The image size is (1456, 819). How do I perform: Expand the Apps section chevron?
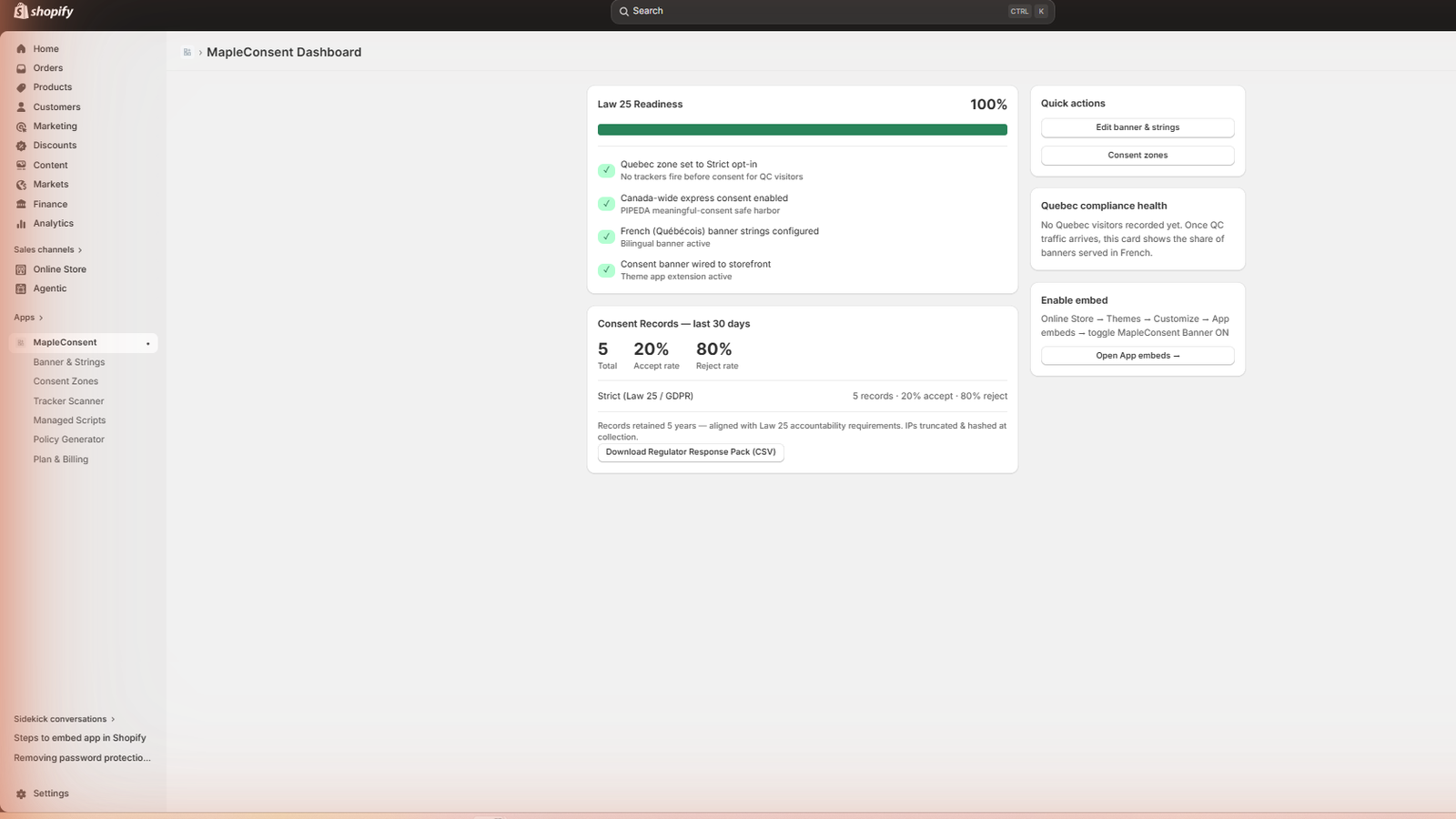click(x=41, y=318)
